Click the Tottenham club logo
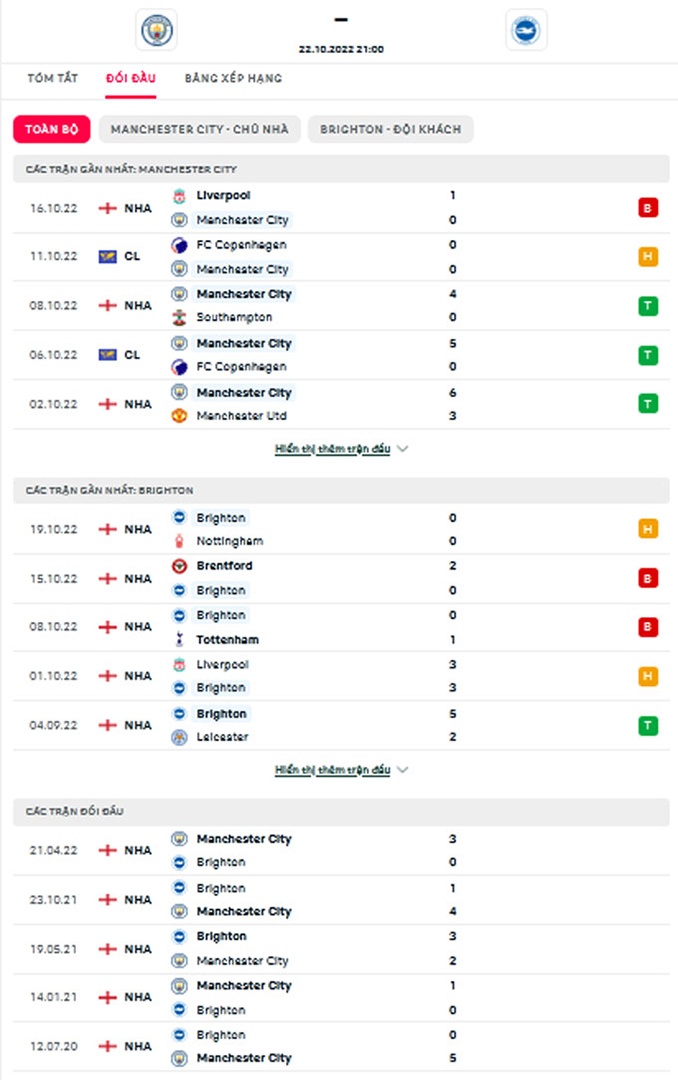Viewport: 678px width, 1080px height. click(179, 640)
